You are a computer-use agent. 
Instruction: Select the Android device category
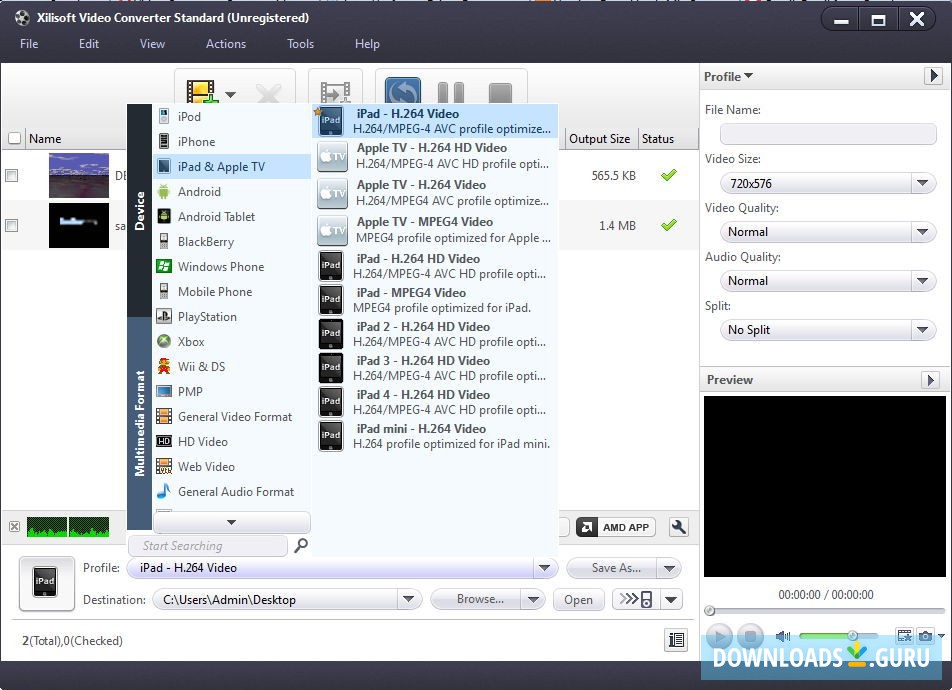pos(231,191)
